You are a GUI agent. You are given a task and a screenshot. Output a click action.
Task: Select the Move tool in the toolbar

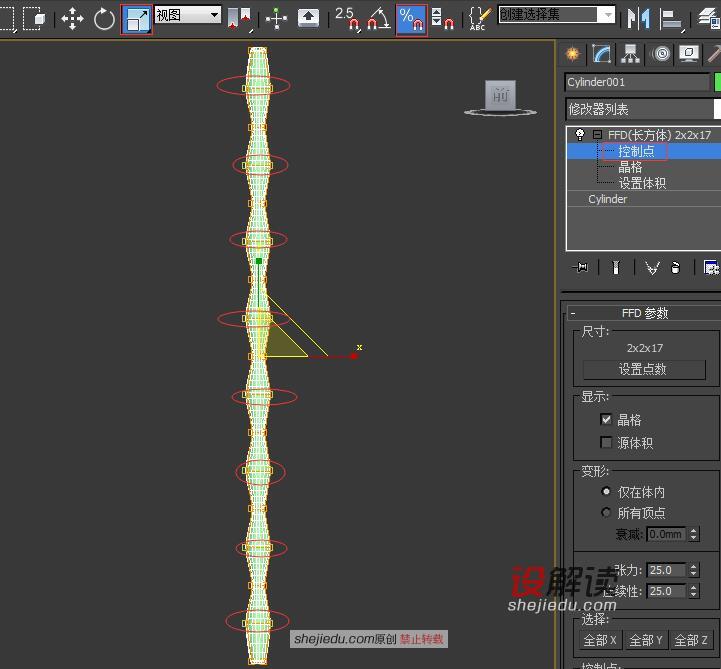coord(72,19)
